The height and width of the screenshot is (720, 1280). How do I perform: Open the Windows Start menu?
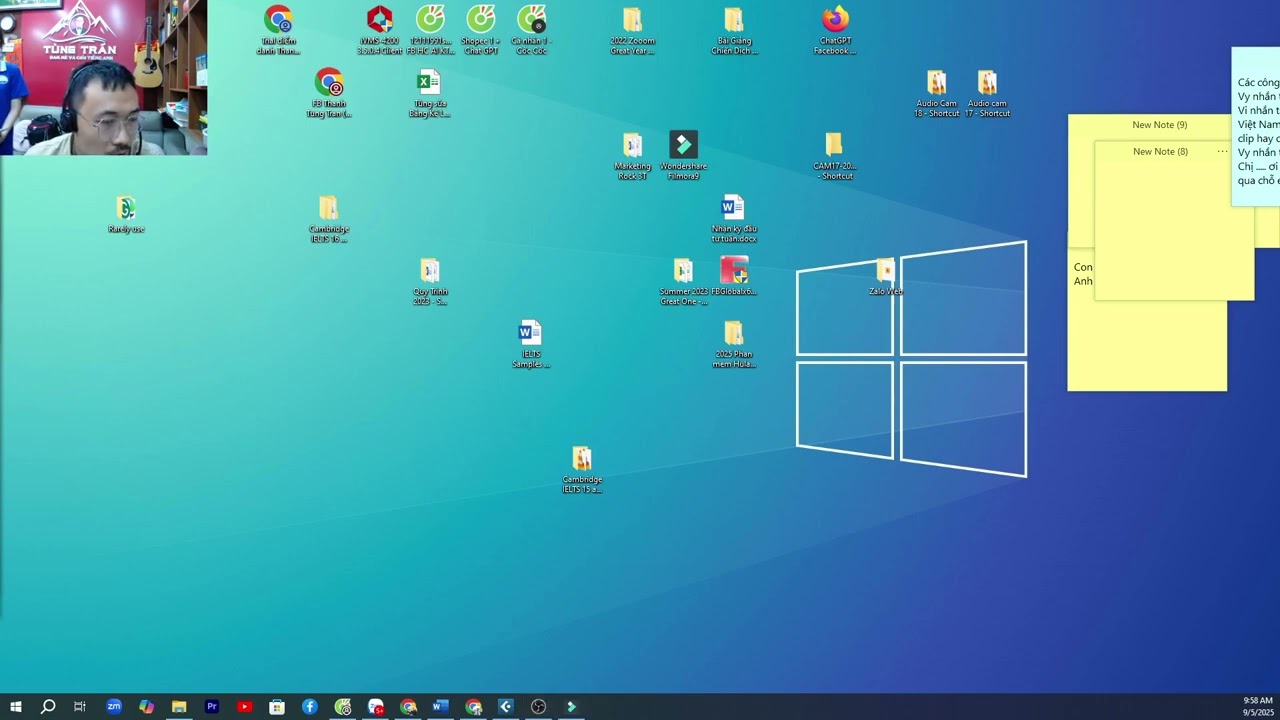15,707
